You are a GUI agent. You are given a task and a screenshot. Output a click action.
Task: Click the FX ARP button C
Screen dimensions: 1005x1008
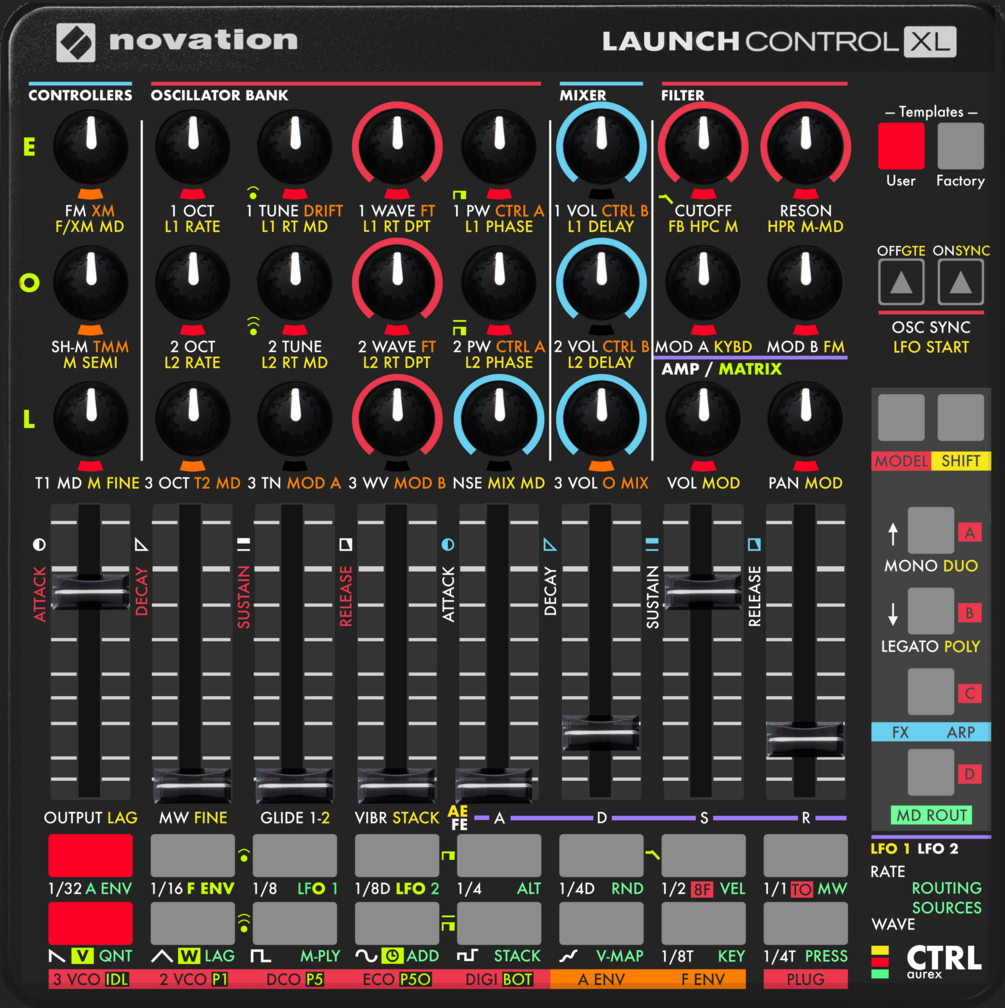(x=931, y=692)
